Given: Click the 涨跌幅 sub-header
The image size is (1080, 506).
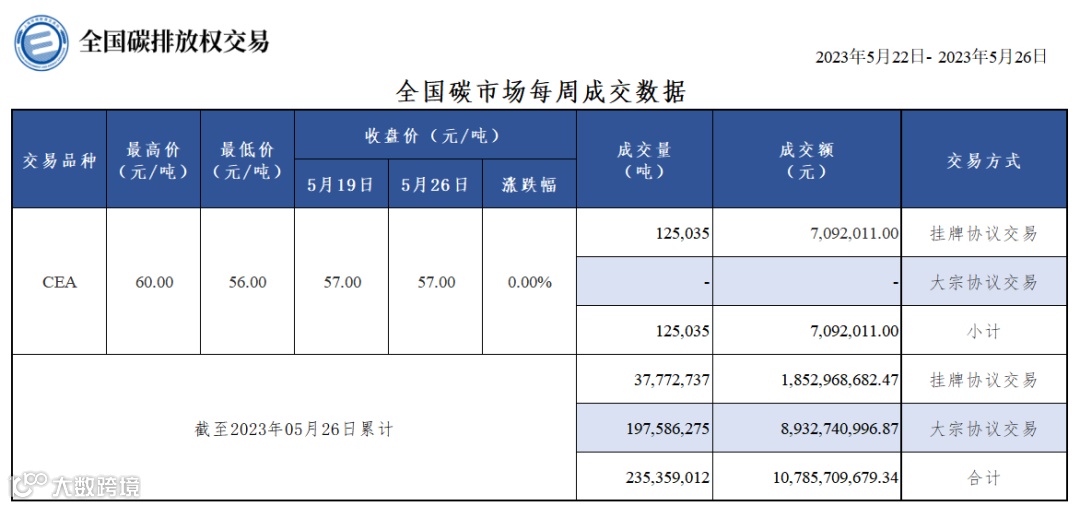Looking at the screenshot, I should click(x=529, y=185).
